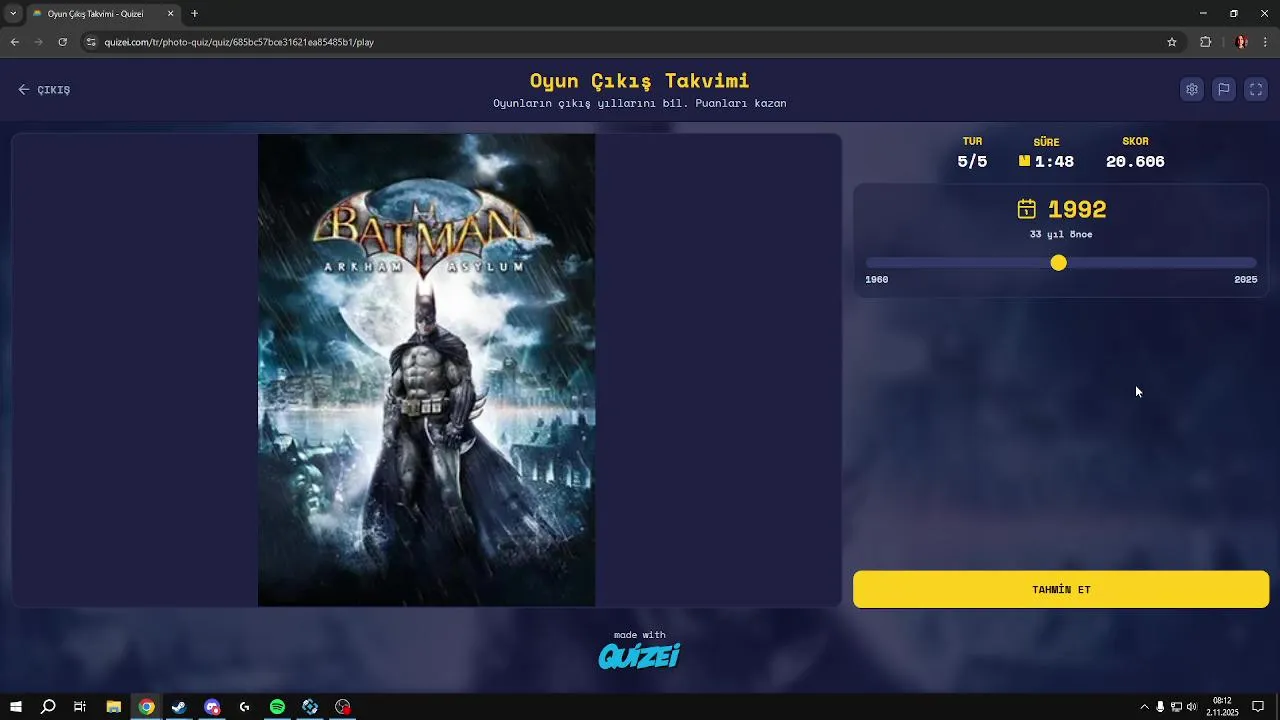The height and width of the screenshot is (720, 1280).
Task: Submit guess with TAHMİN ET button
Action: pyautogui.click(x=1061, y=589)
